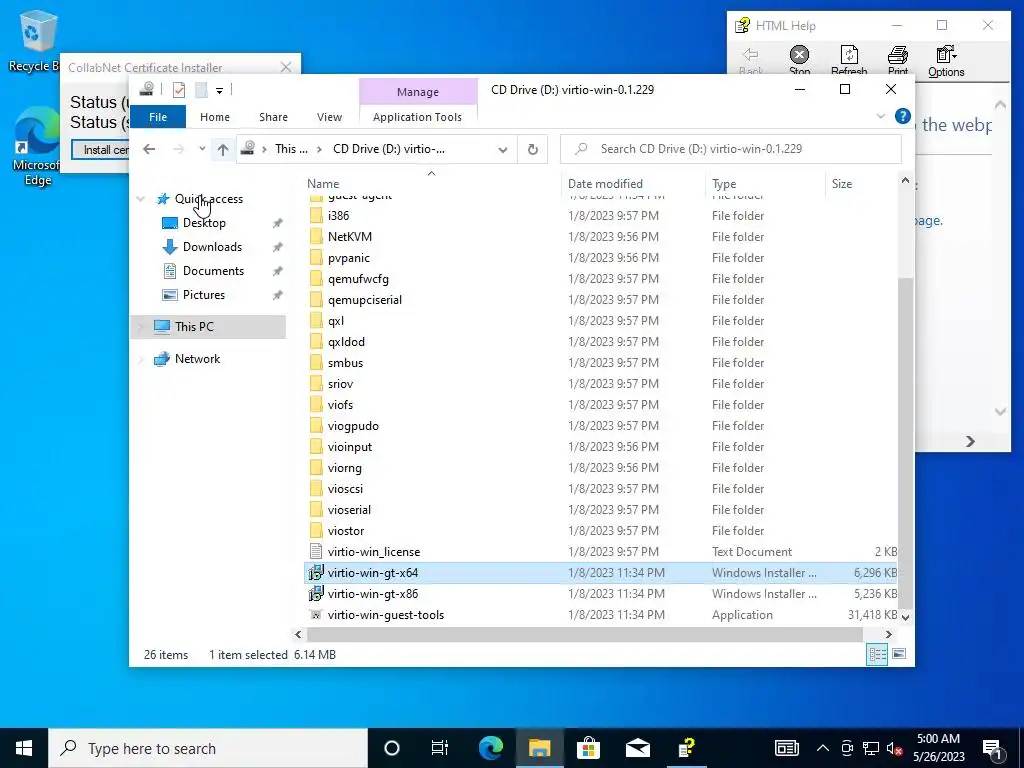Click the muted volume tray icon
Screen dimensions: 1024x768
(895, 748)
